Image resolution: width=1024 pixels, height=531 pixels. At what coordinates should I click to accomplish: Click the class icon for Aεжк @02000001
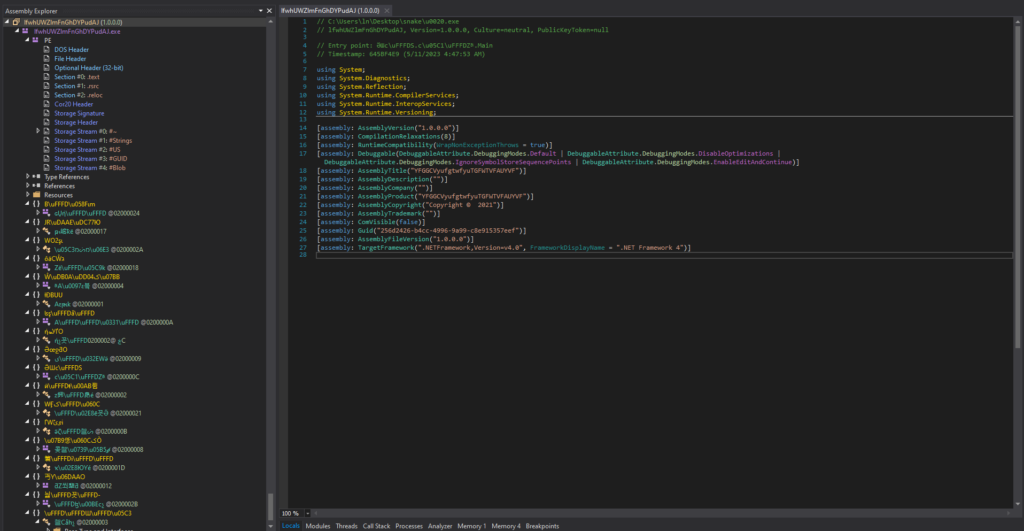(46, 303)
